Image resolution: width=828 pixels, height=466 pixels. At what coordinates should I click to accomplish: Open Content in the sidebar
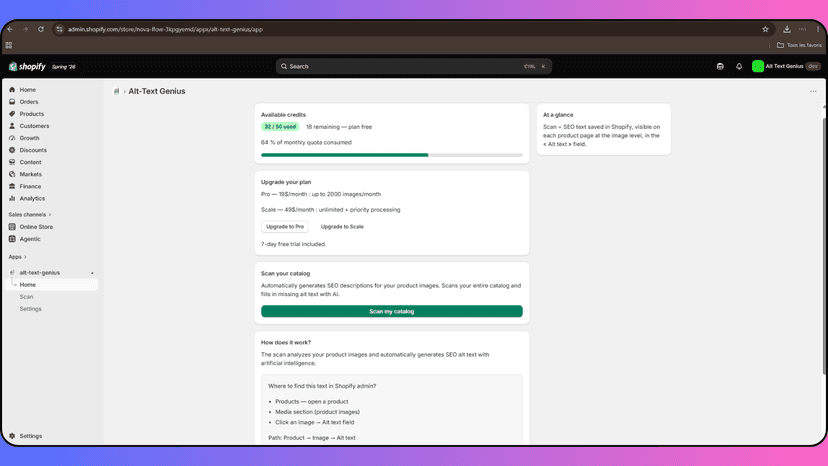[30, 162]
